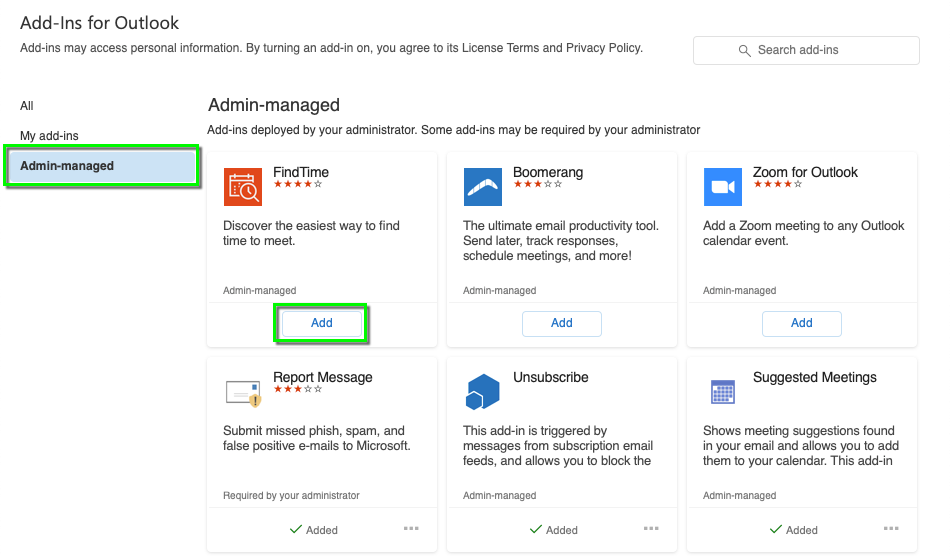Click the Added status for Report Message
Screen dimensions: 950x556
pos(314,530)
